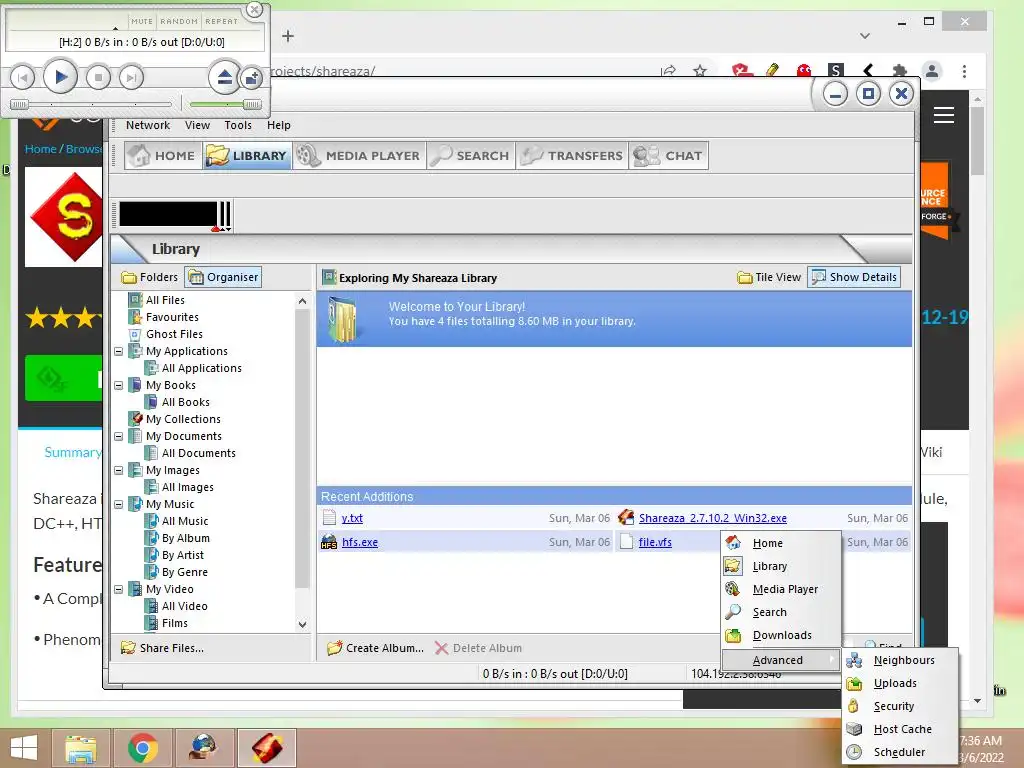Collapse the My Video node
Screen dimensions: 1024x768
(x=118, y=589)
